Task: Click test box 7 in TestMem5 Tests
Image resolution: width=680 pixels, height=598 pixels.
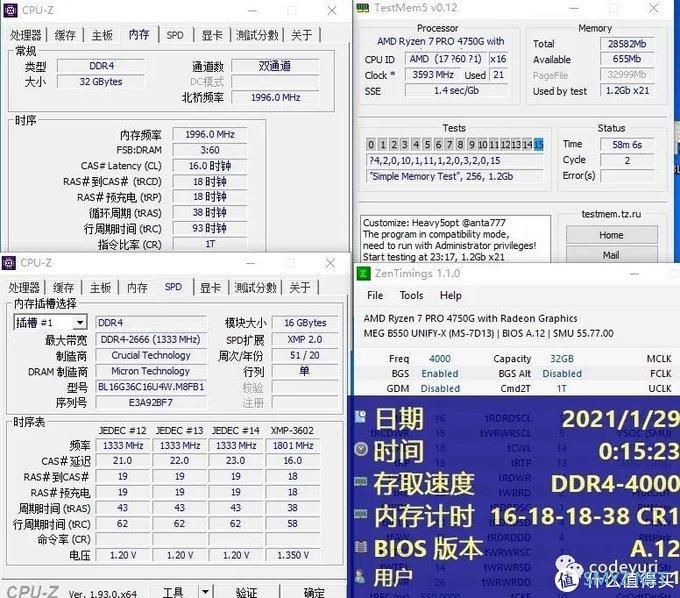Action: tap(449, 144)
